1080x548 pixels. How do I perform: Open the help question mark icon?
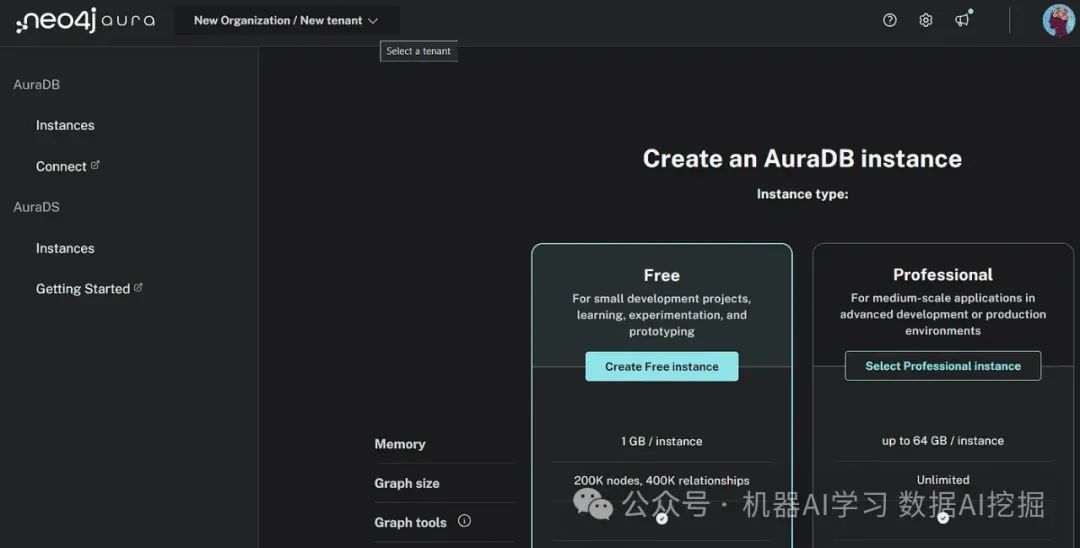(890, 21)
